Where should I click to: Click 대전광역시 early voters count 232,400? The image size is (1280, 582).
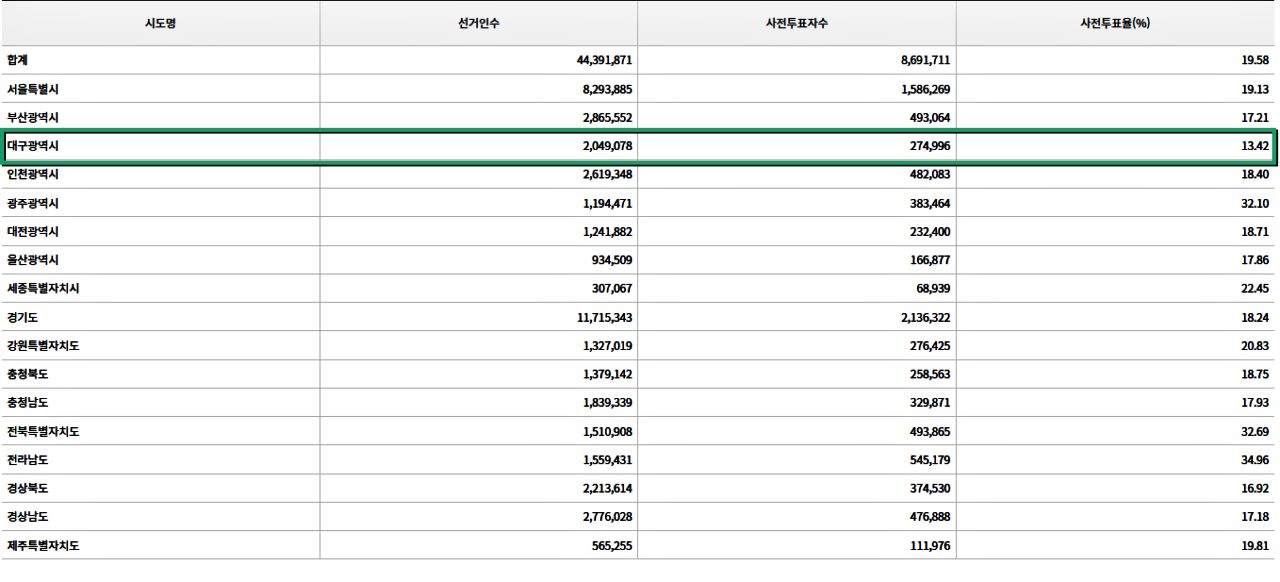point(929,231)
